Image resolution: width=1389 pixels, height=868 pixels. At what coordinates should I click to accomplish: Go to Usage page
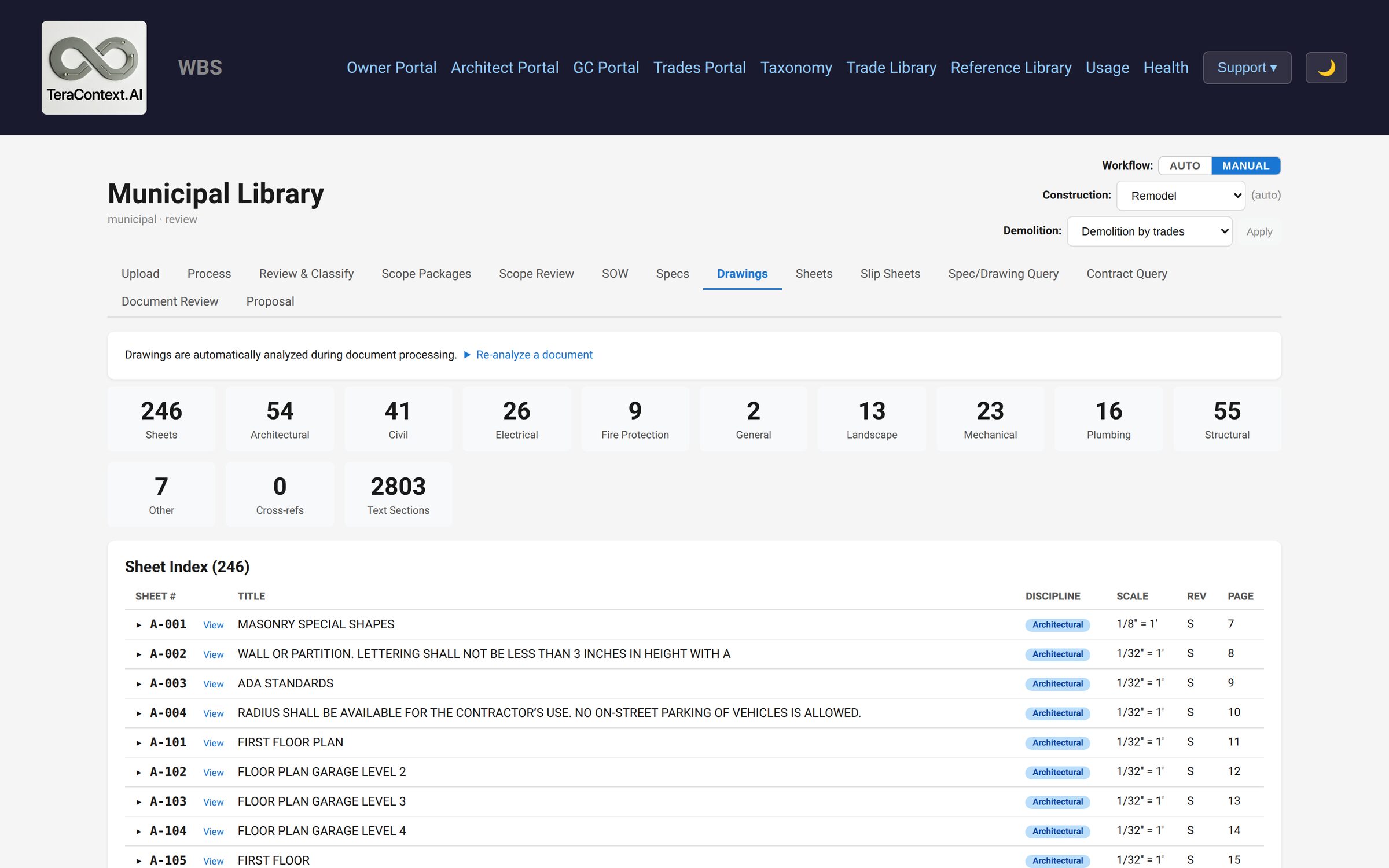pos(1107,68)
